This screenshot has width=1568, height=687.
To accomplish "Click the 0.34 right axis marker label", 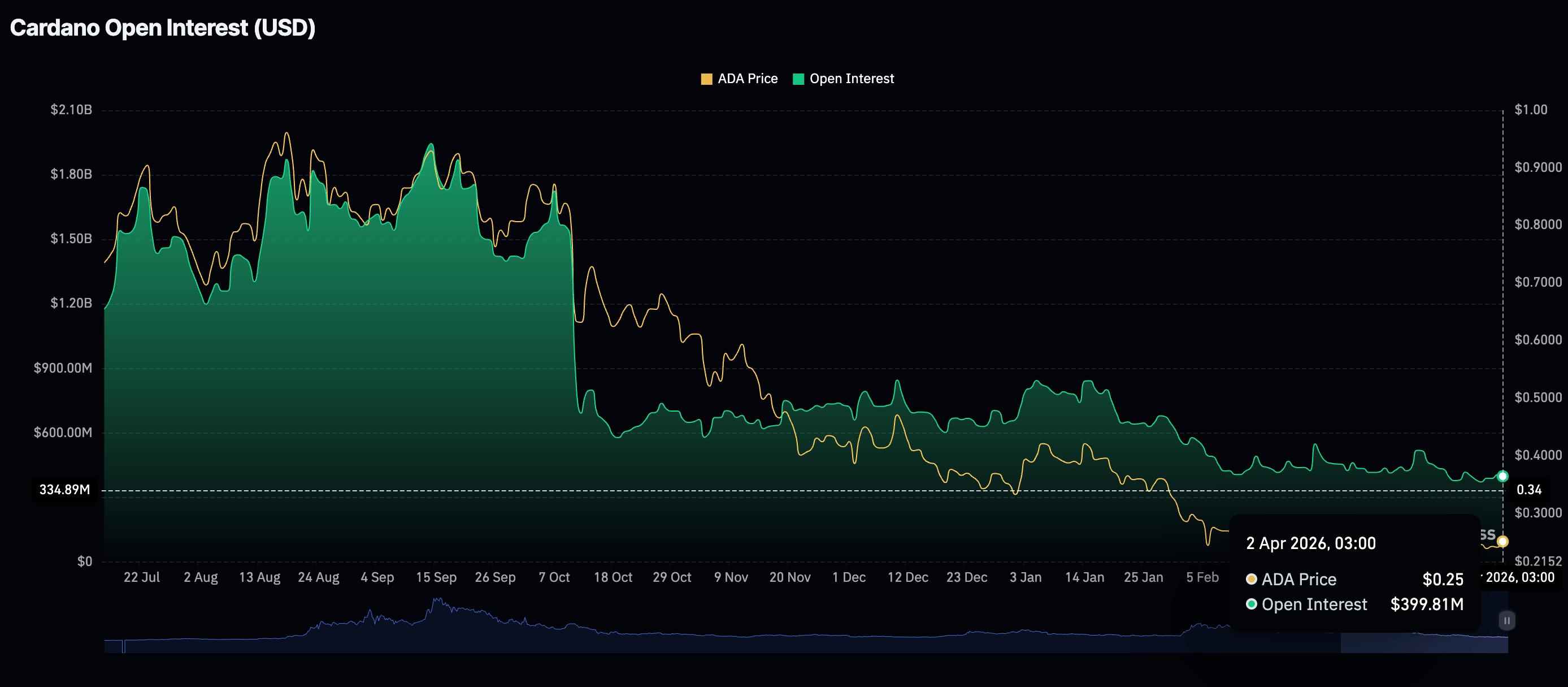I will (1528, 490).
